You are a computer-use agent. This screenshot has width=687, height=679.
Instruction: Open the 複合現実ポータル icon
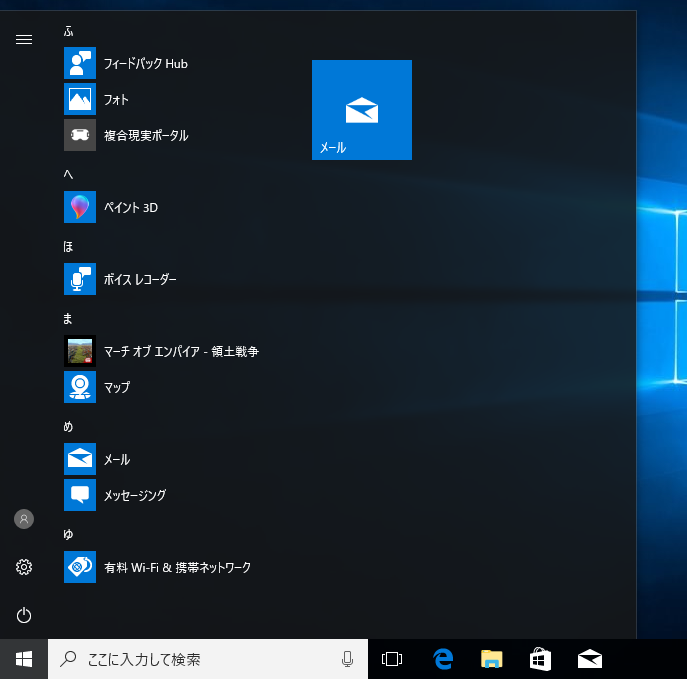[80, 135]
